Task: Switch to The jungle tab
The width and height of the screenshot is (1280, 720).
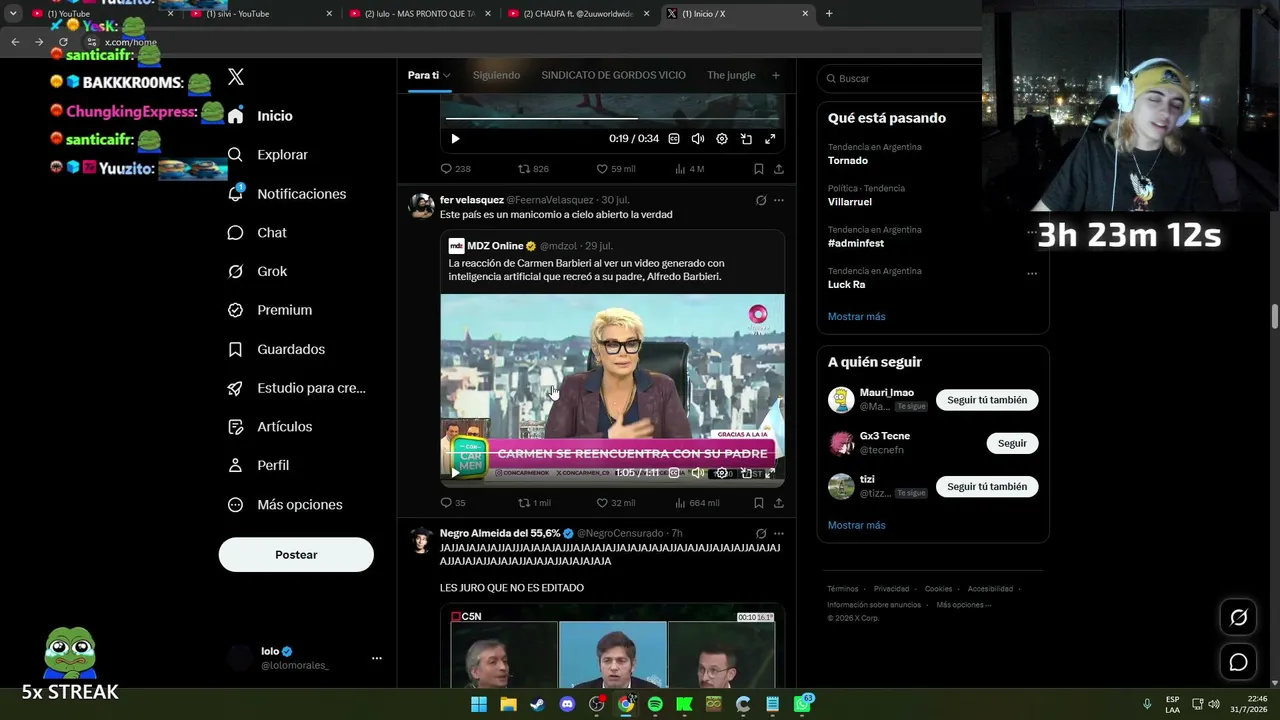Action: pyautogui.click(x=731, y=75)
